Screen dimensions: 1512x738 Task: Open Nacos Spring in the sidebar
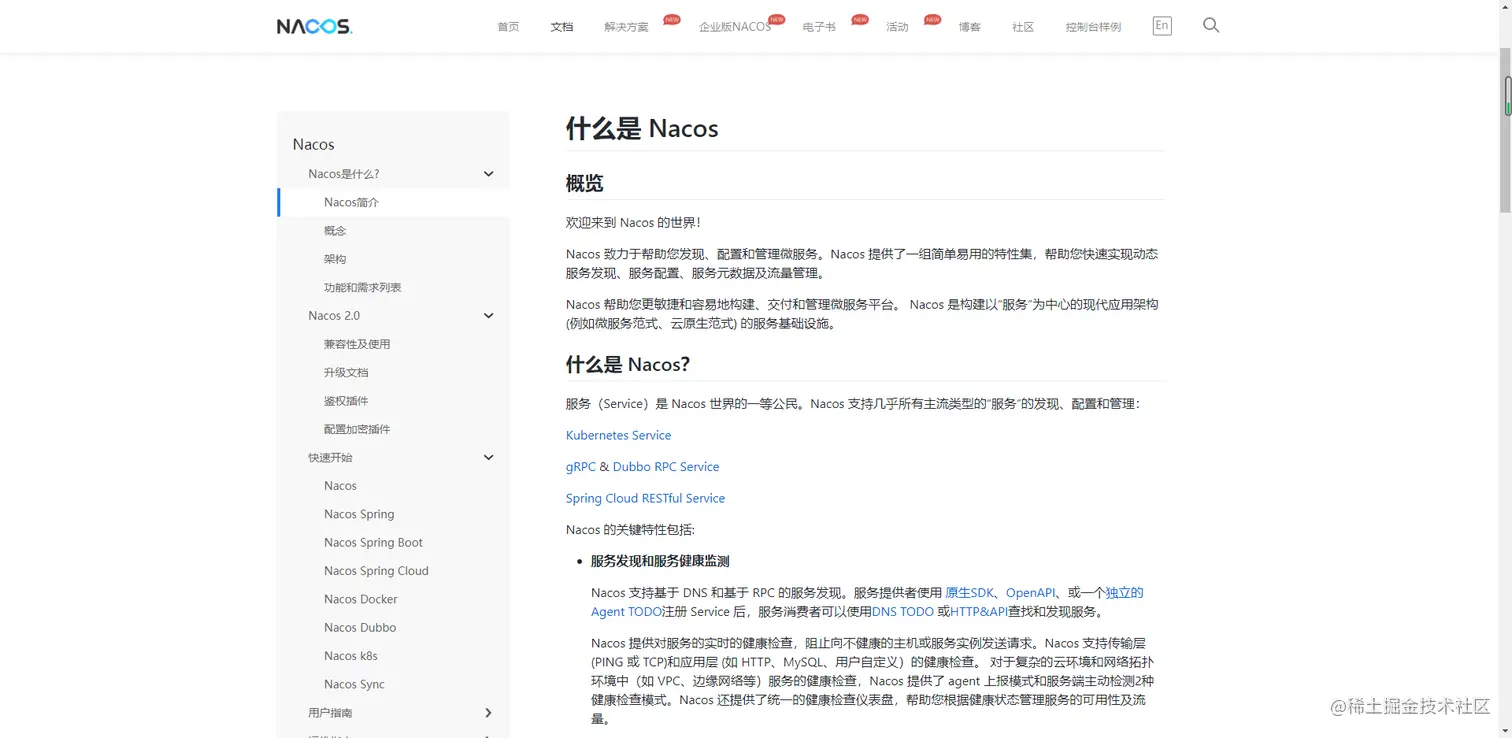pos(359,514)
